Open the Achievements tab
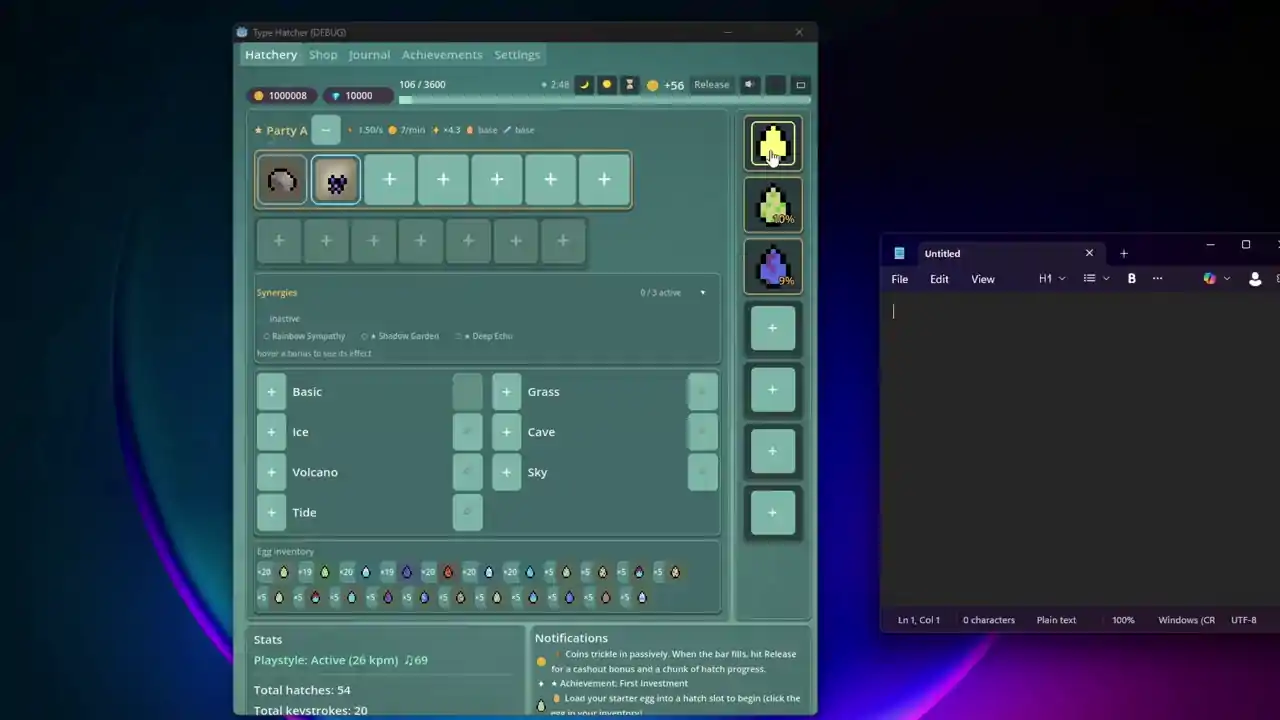This screenshot has width=1280, height=720. 442,55
